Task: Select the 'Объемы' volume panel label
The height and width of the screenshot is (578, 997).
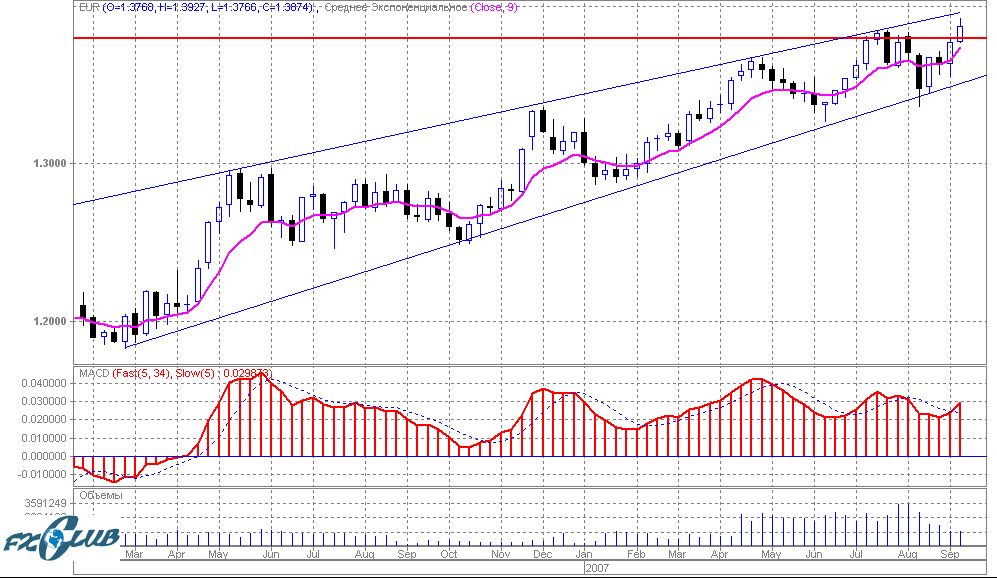Action: [x=101, y=495]
